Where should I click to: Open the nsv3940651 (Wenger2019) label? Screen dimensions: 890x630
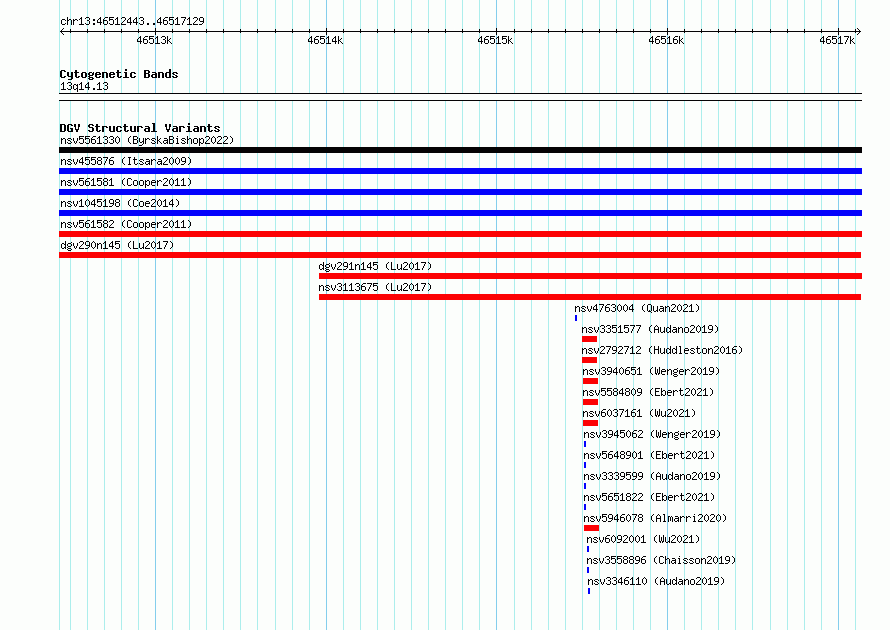pyautogui.click(x=651, y=371)
